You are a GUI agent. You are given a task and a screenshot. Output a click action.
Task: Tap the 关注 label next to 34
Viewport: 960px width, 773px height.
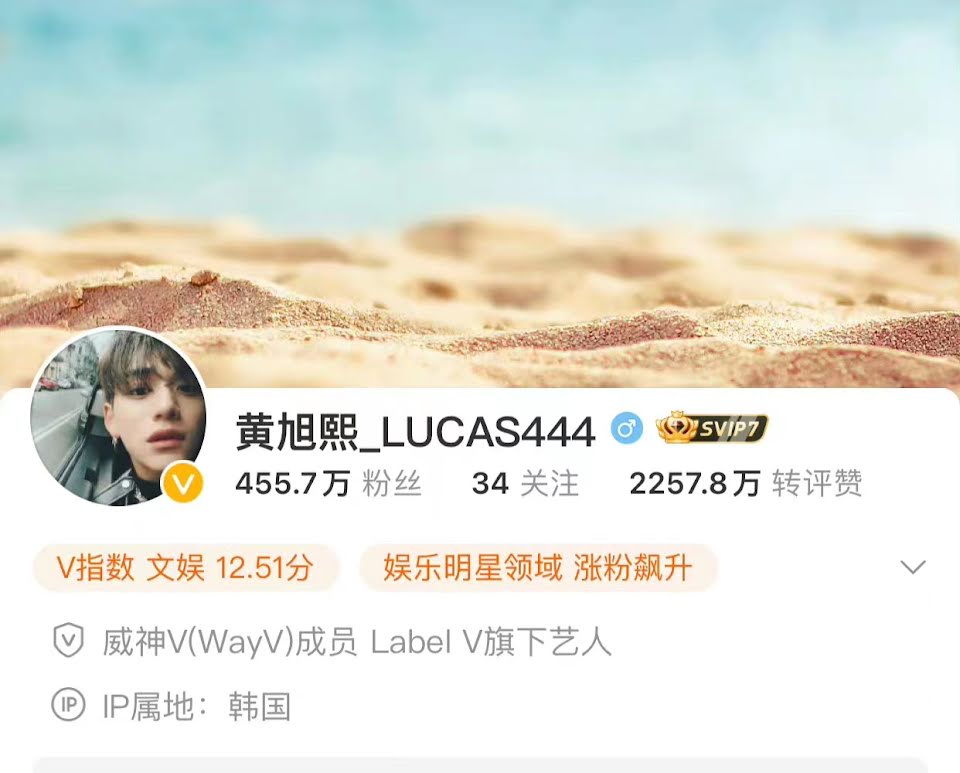point(549,484)
